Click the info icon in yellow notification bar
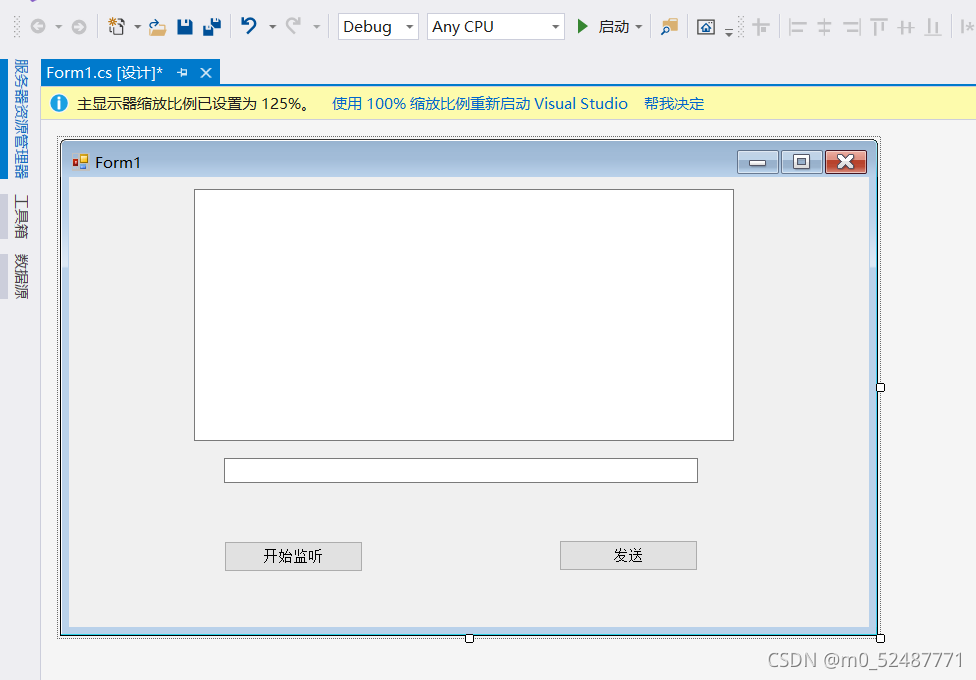976x680 pixels. coord(59,103)
